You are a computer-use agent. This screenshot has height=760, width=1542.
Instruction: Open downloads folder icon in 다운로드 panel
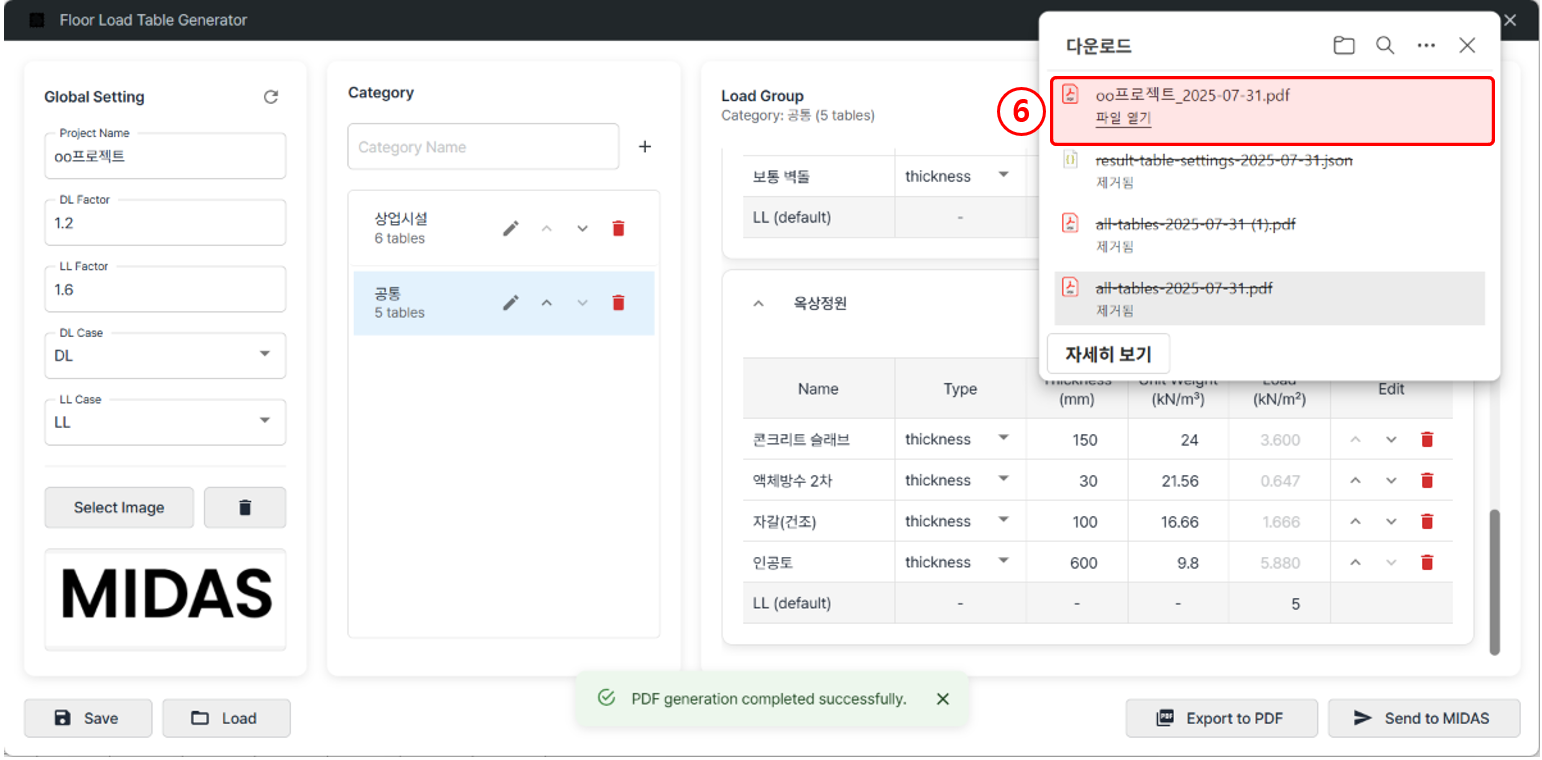(1343, 45)
